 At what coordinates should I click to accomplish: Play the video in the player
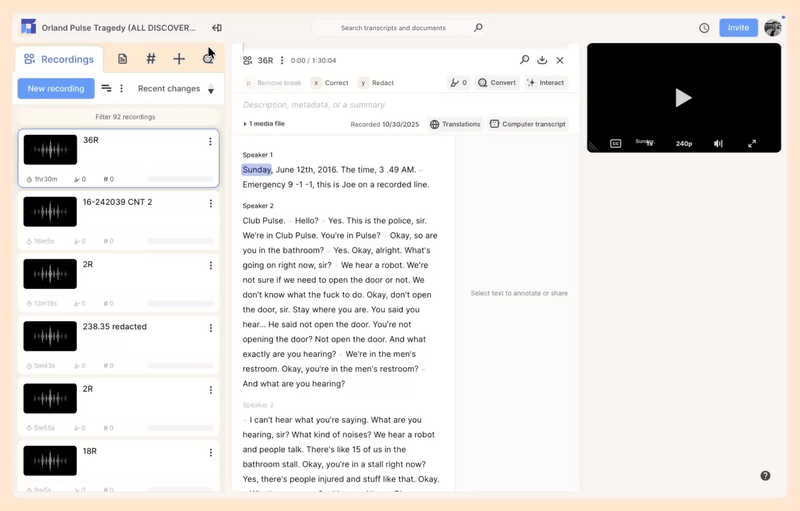click(x=683, y=97)
